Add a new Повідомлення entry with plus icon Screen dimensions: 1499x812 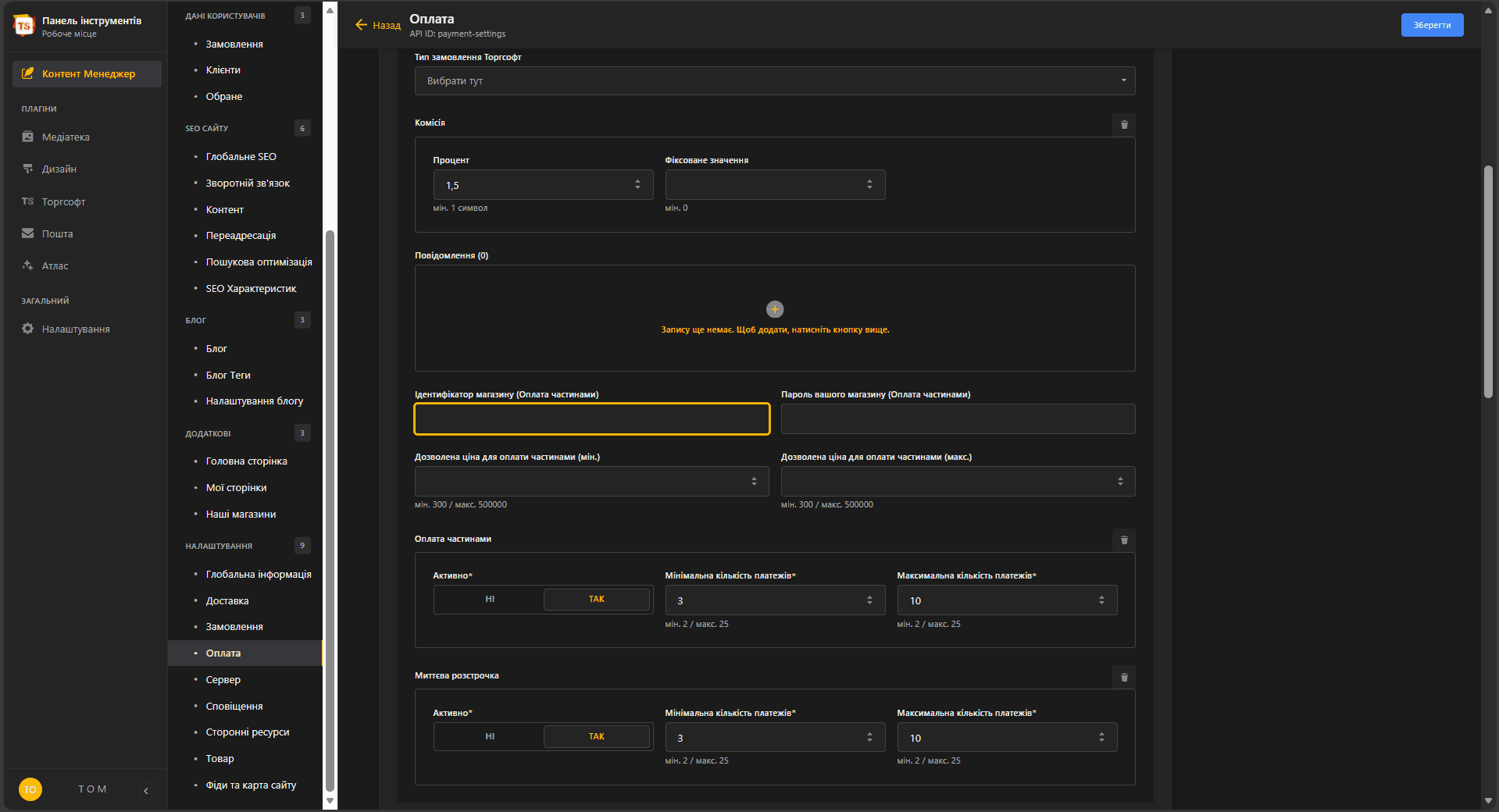pyautogui.click(x=774, y=309)
